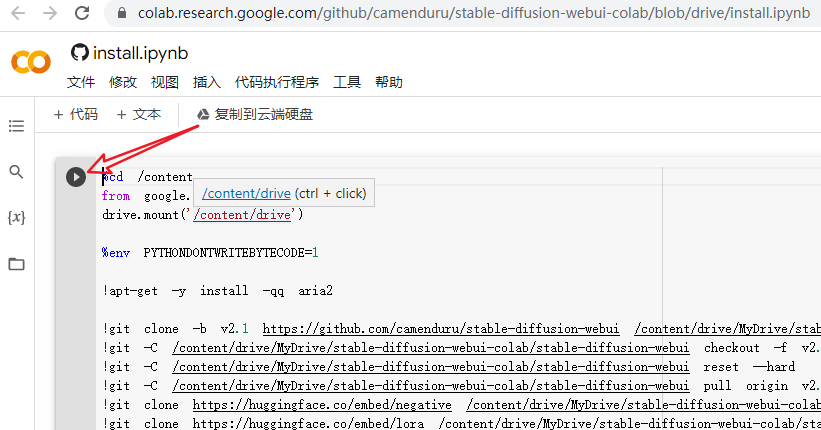Open the Files folder icon in the sidebar
The height and width of the screenshot is (430, 821).
coord(16,264)
